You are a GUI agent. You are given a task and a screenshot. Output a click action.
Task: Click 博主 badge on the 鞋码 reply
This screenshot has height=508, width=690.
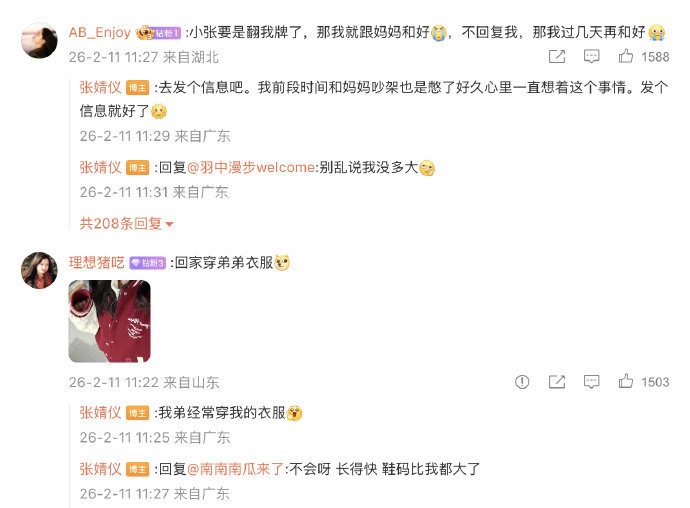coord(137,469)
